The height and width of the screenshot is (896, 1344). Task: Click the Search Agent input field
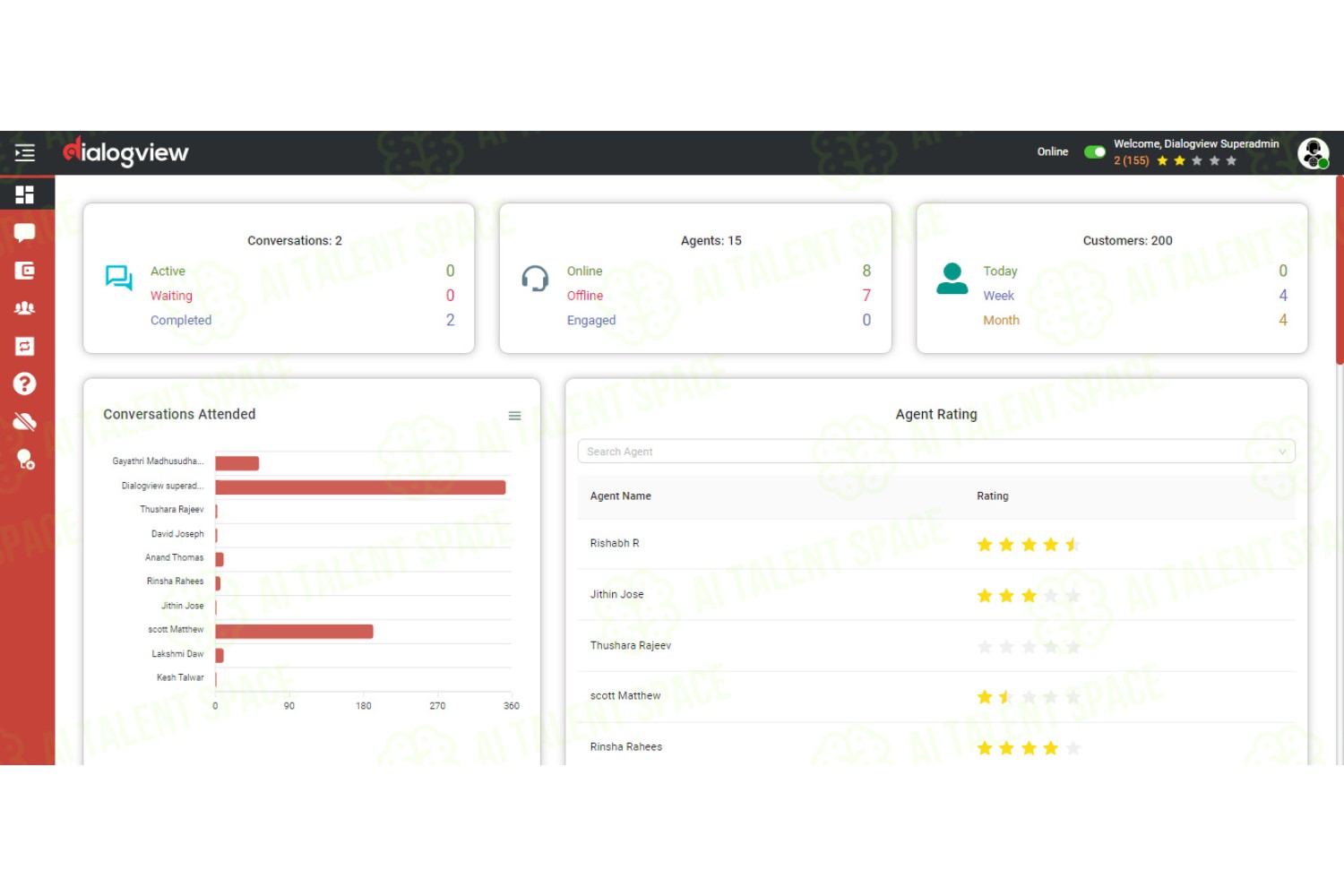point(936,452)
